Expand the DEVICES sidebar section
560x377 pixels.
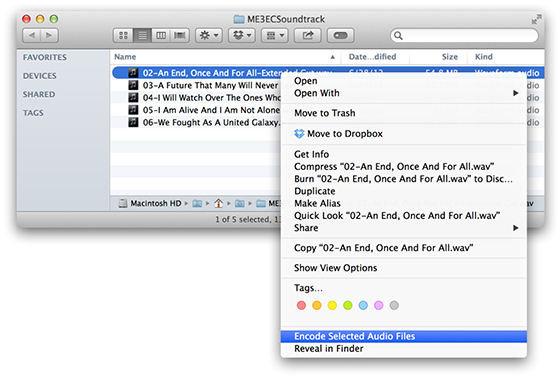coord(40,76)
